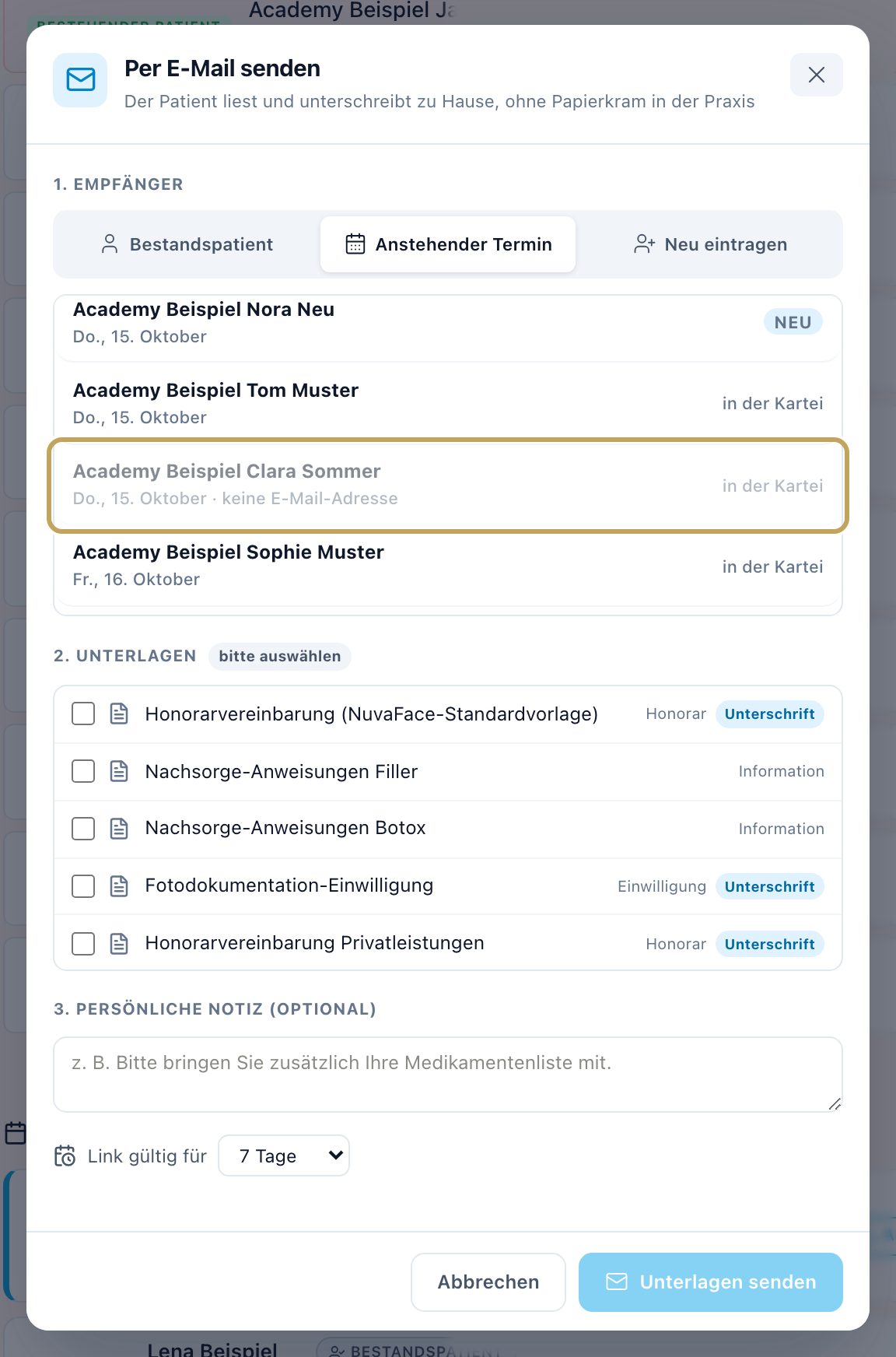Select recipient Academy Beispiel Tom Muster
Viewport: 896px width, 1357px height.
[448, 403]
